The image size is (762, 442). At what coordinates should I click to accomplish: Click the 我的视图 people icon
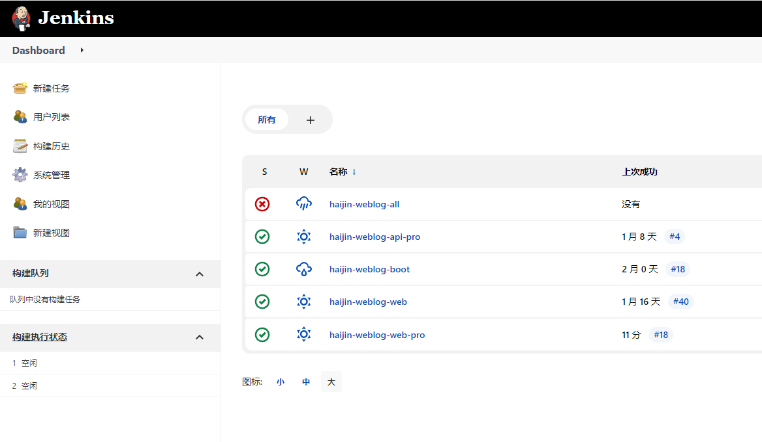click(20, 204)
